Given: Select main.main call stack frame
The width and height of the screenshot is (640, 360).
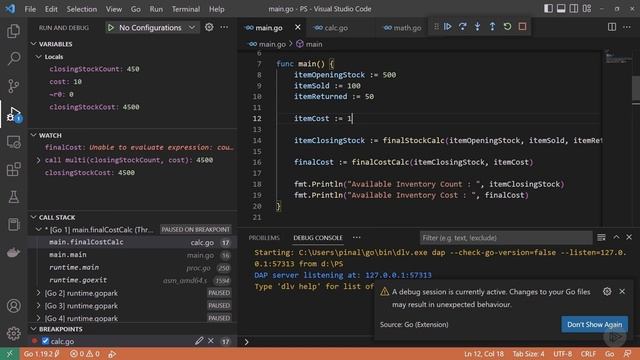Looking at the screenshot, I should point(133,255).
